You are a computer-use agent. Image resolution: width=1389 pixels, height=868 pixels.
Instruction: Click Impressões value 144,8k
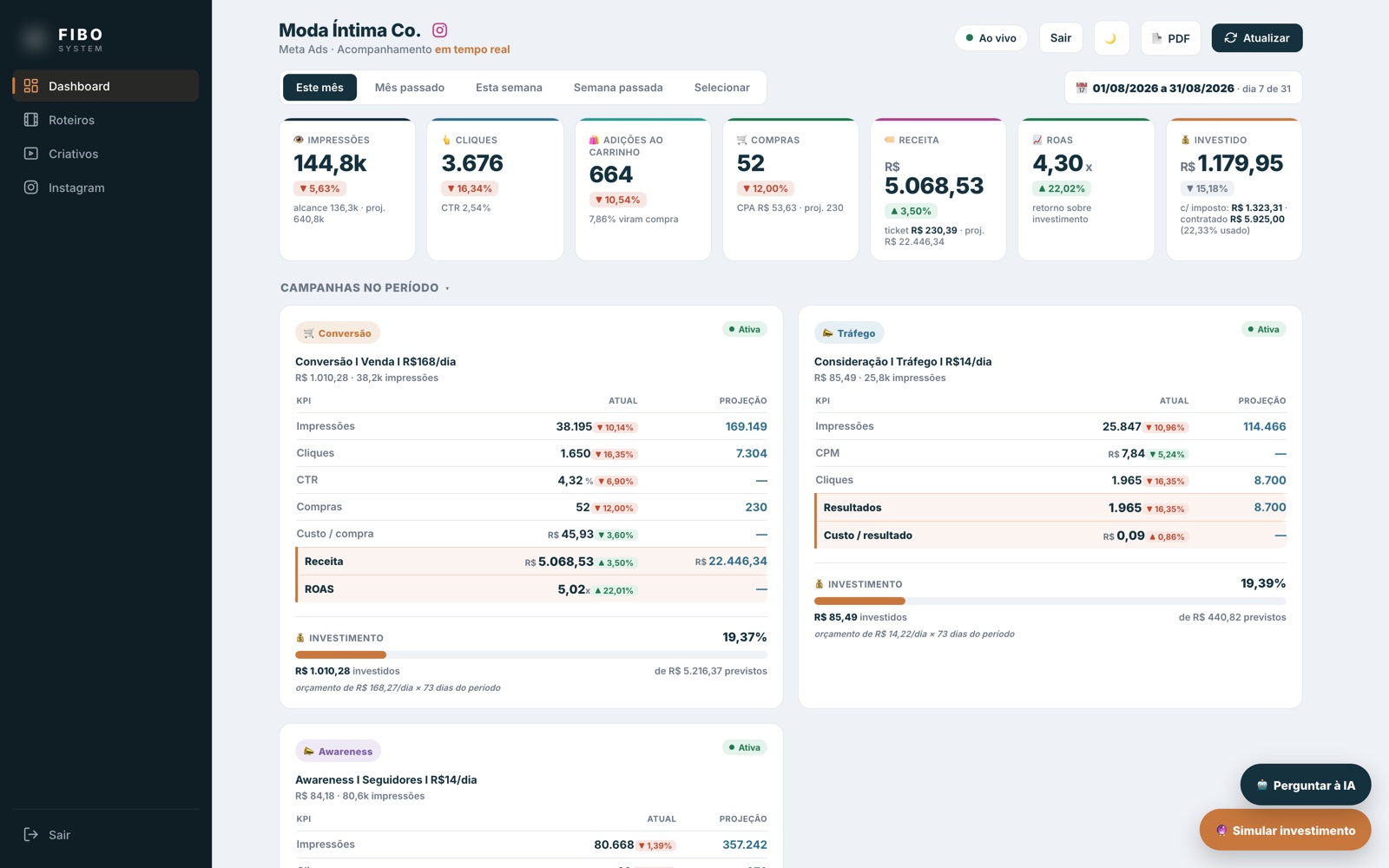330,163
